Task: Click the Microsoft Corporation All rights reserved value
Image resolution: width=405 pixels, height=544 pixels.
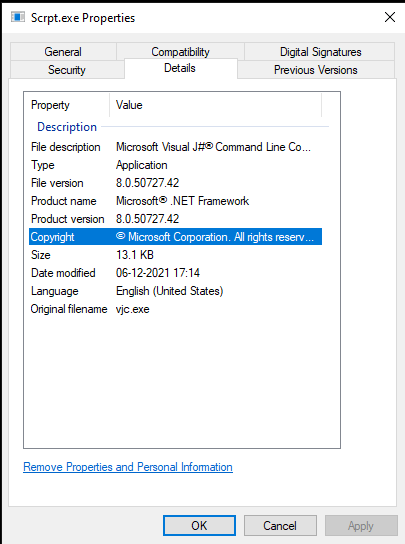Action: point(215,237)
